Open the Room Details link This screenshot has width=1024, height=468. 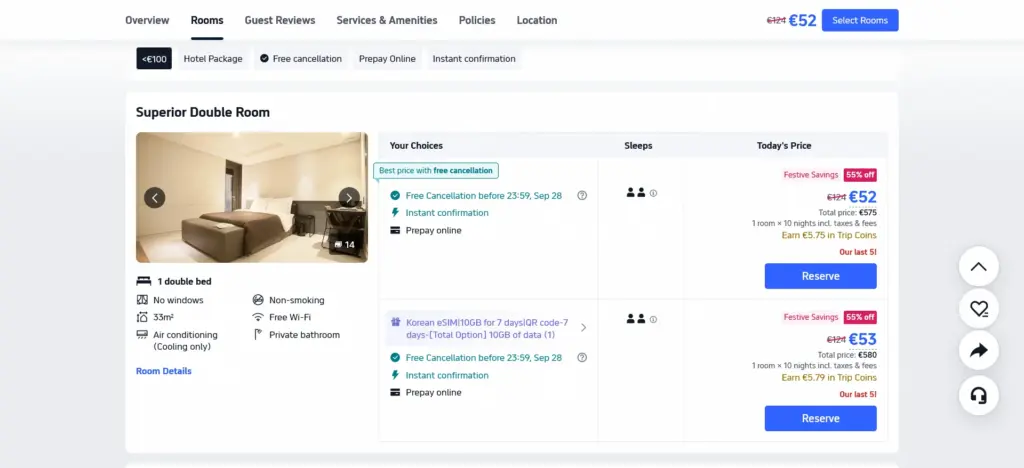point(164,371)
